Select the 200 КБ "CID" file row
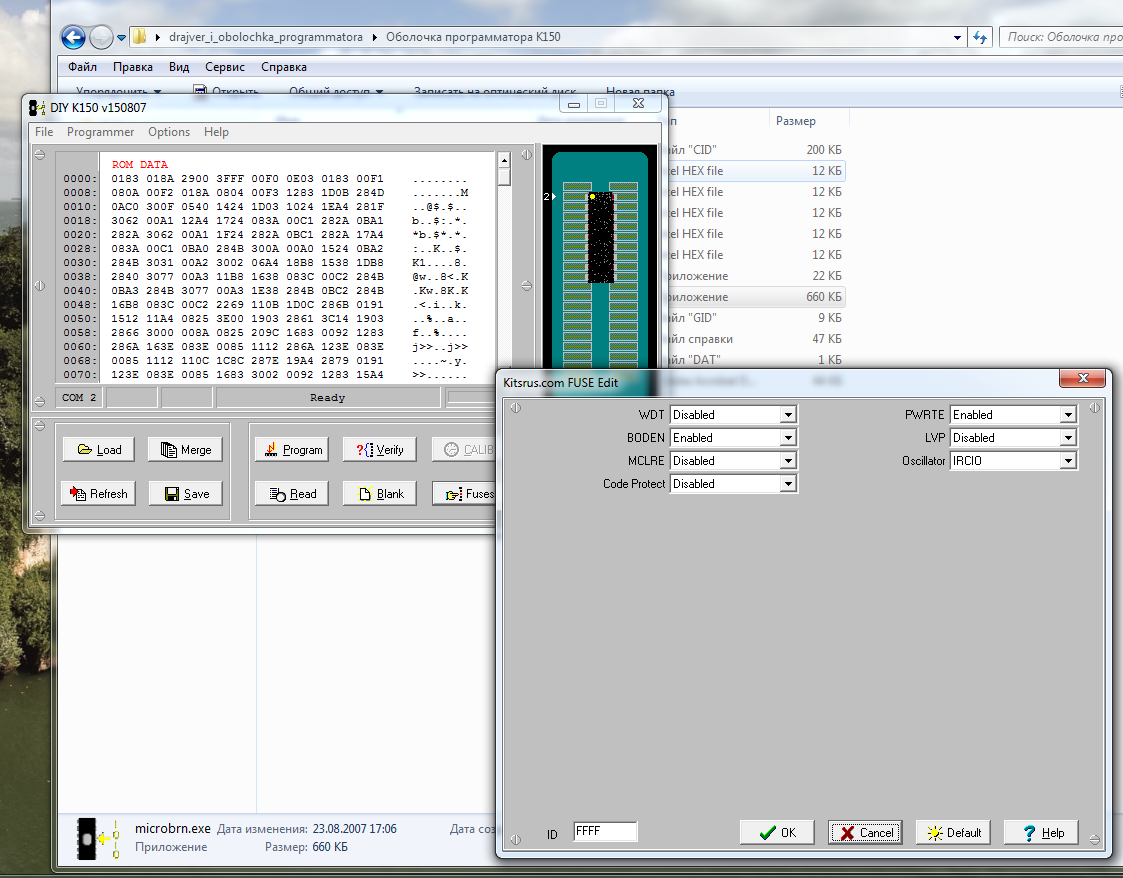Viewport: 1123px width, 878px height. pyautogui.click(x=756, y=150)
